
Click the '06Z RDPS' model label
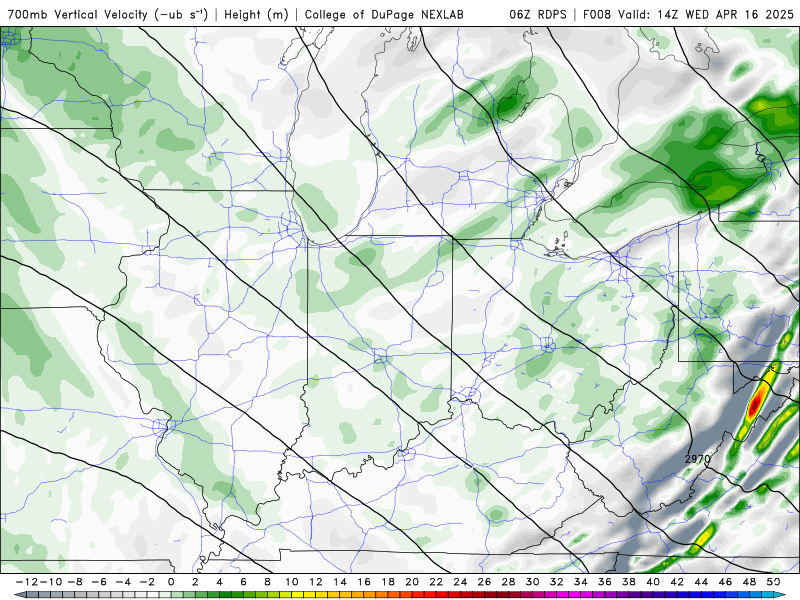[538, 15]
